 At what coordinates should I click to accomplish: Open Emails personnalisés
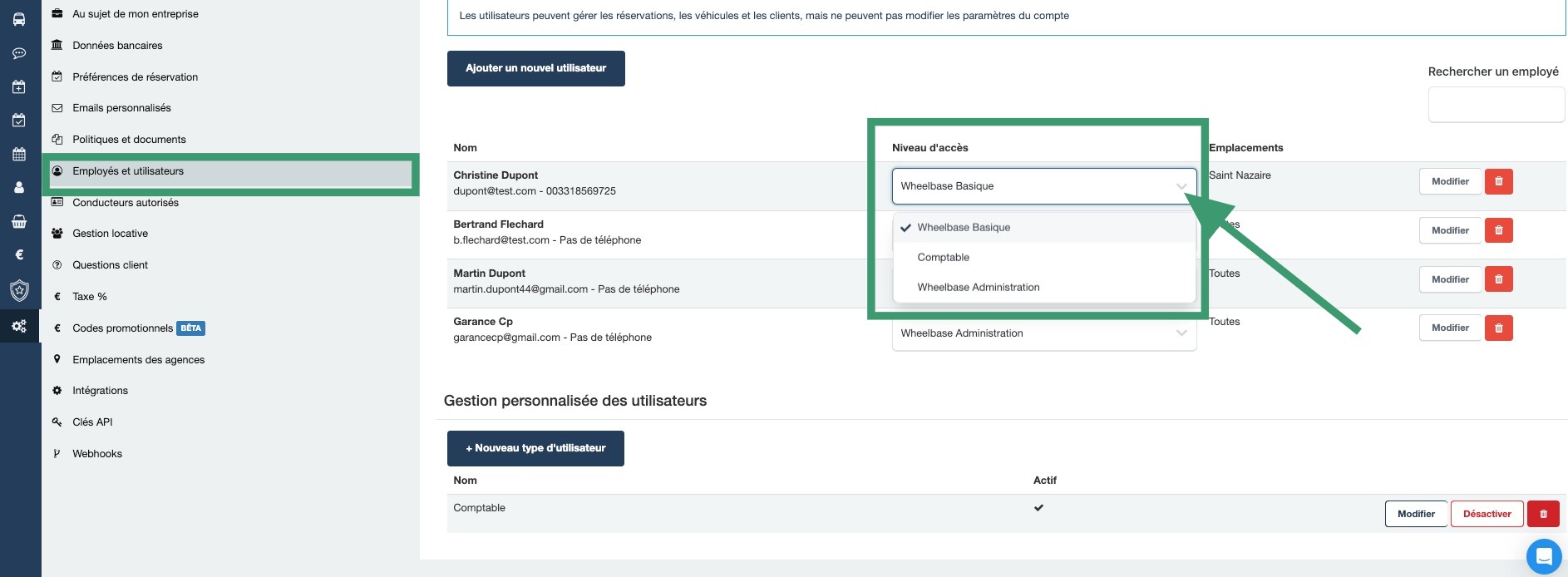tap(121, 108)
